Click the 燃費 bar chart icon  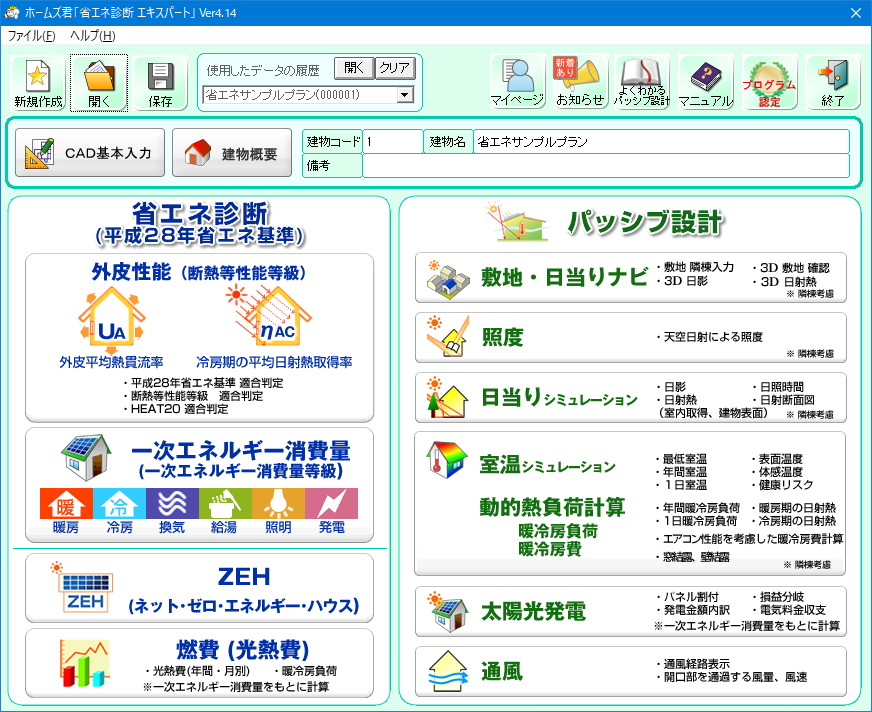pyautogui.click(x=83, y=663)
